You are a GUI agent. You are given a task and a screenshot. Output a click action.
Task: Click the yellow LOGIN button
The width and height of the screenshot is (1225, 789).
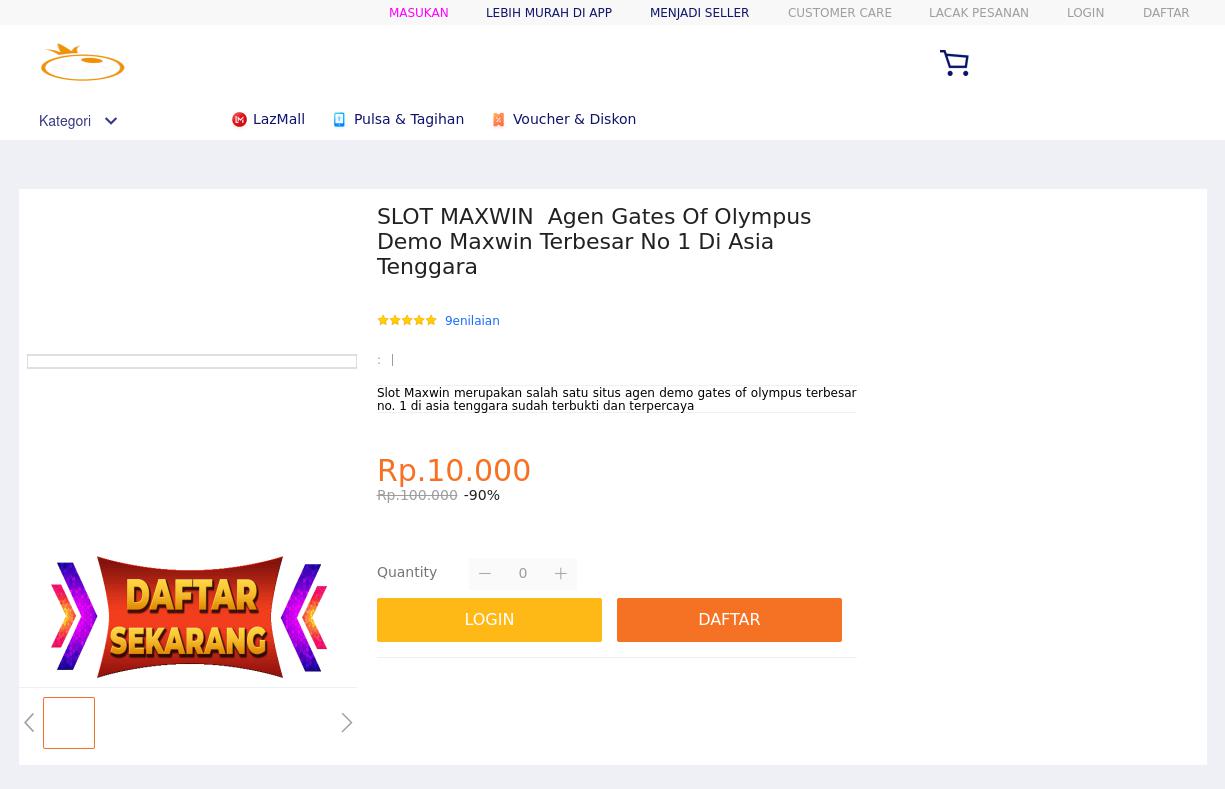click(489, 620)
